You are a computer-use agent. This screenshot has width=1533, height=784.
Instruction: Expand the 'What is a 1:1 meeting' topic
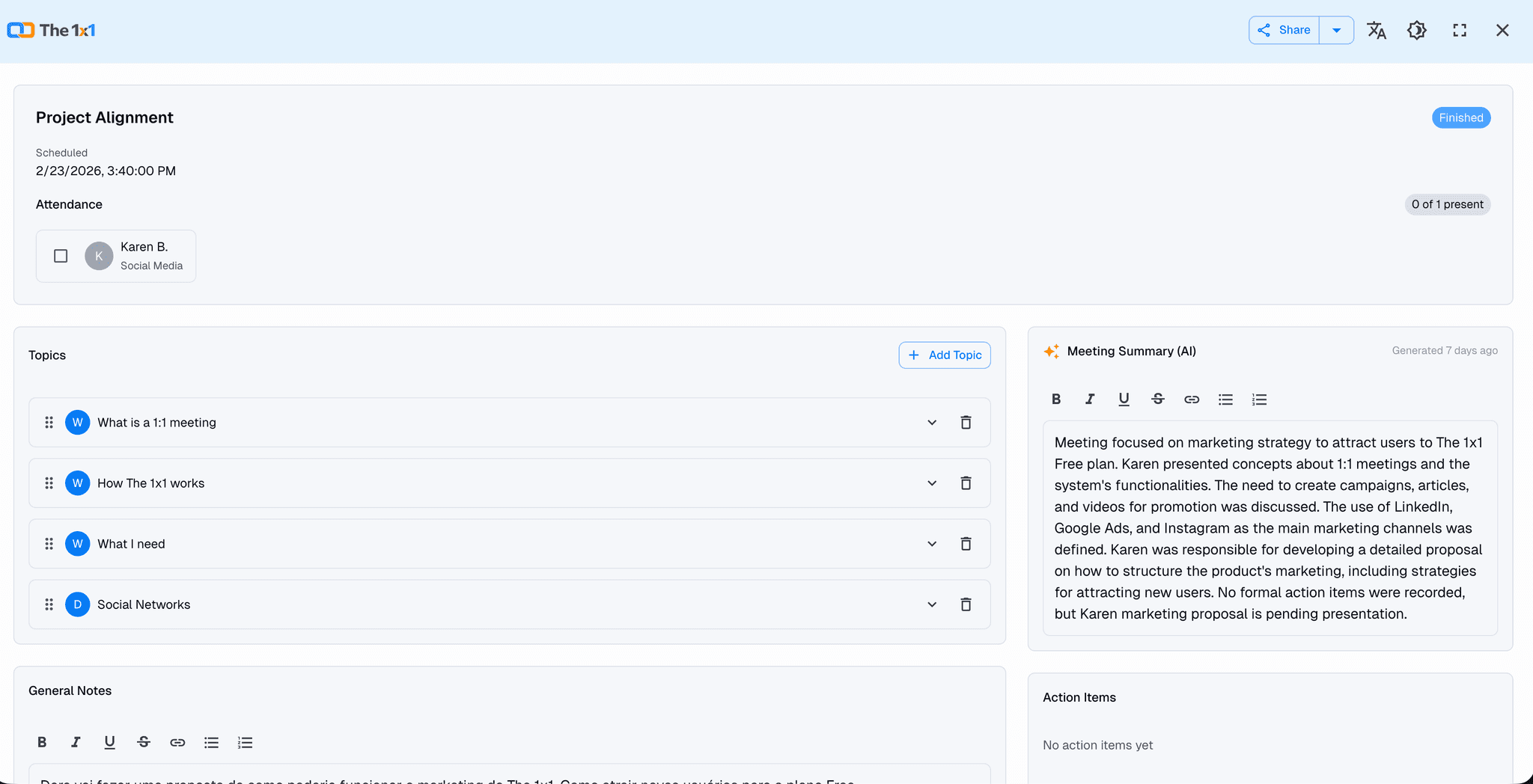tap(932, 422)
